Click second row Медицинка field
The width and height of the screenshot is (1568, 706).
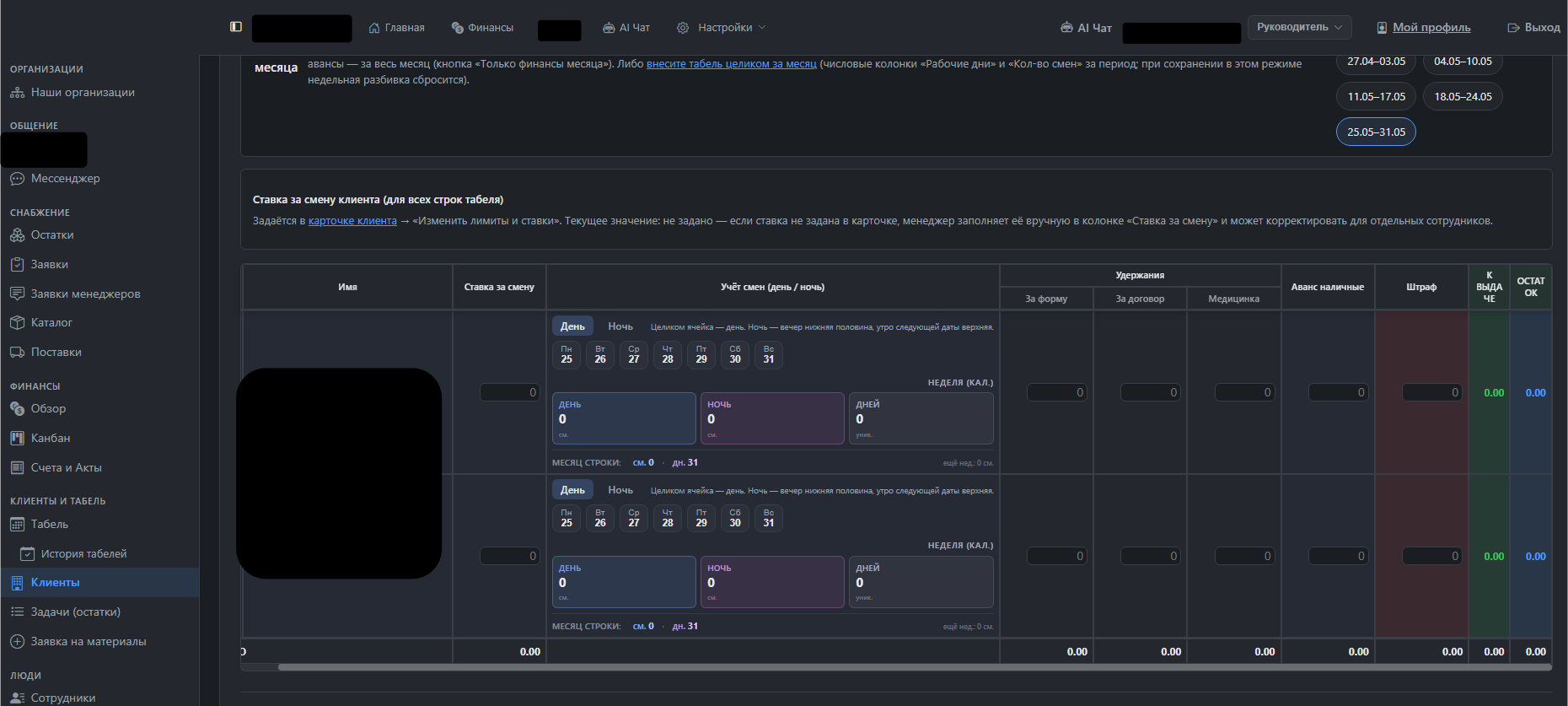pyautogui.click(x=1244, y=556)
